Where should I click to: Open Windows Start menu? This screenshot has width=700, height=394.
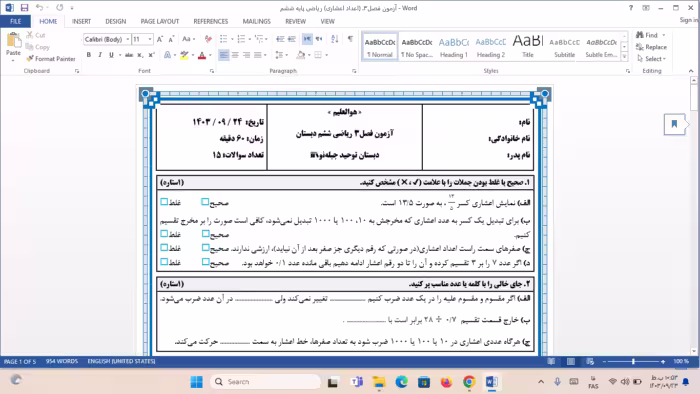click(196, 382)
